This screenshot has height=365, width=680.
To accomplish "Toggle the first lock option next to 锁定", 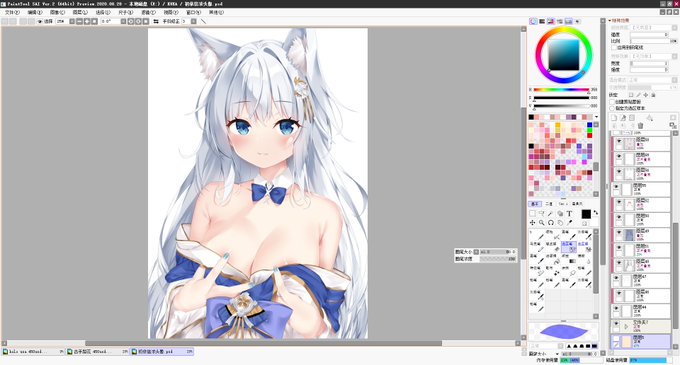I will [x=631, y=95].
